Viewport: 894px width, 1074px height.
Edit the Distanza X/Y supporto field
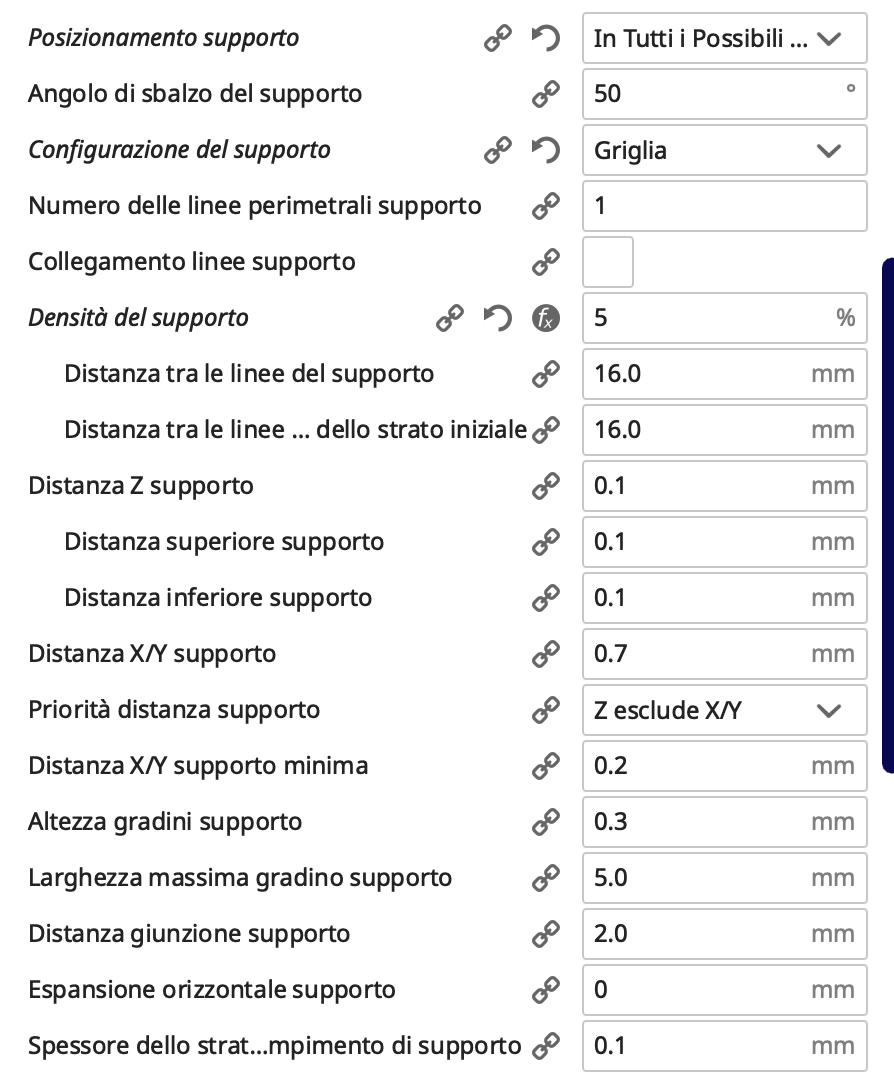point(700,655)
